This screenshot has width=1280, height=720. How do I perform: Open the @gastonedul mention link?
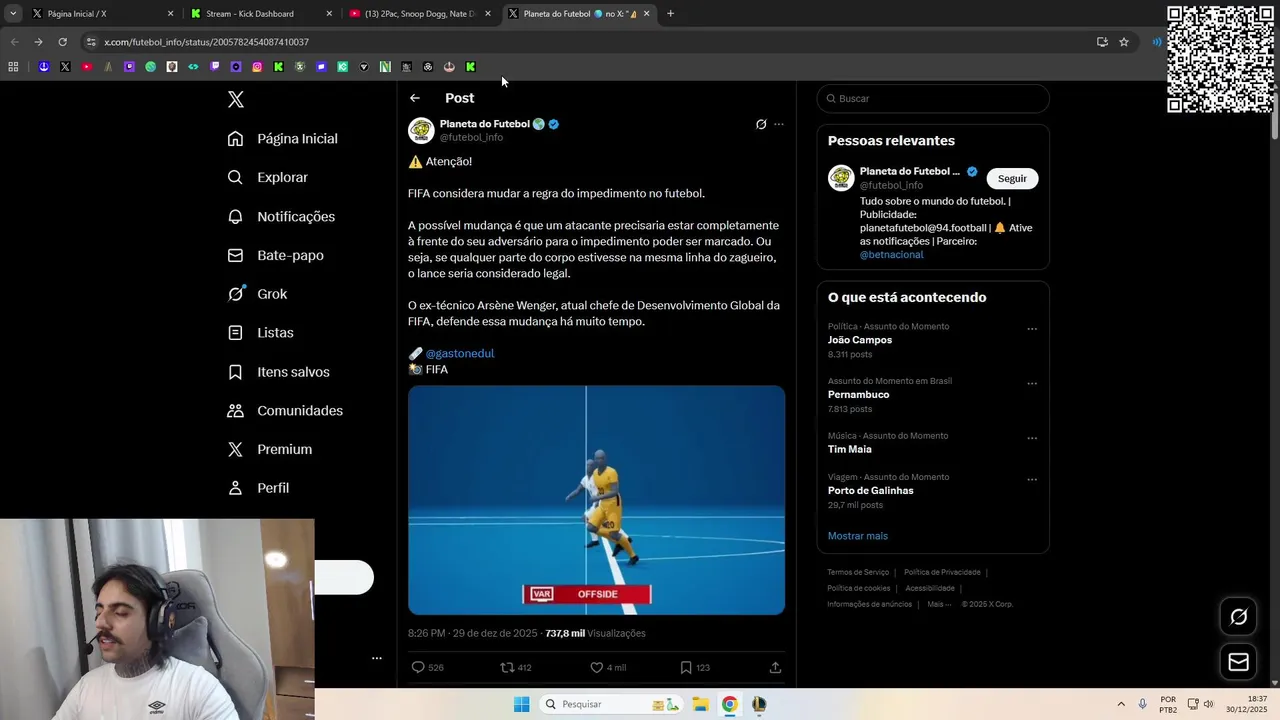point(460,353)
